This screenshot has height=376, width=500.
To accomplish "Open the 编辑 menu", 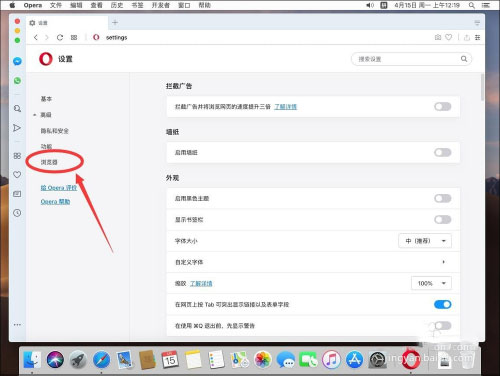I will click(76, 5).
